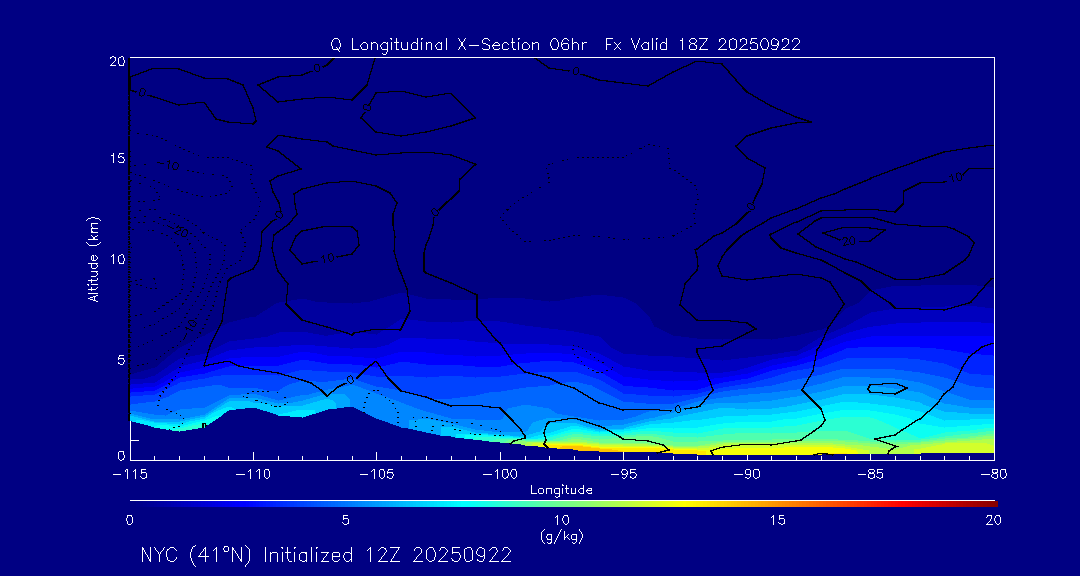Click the "Longitude" horizontal axis label
This screenshot has width=1080, height=576.
pyautogui.click(x=561, y=491)
